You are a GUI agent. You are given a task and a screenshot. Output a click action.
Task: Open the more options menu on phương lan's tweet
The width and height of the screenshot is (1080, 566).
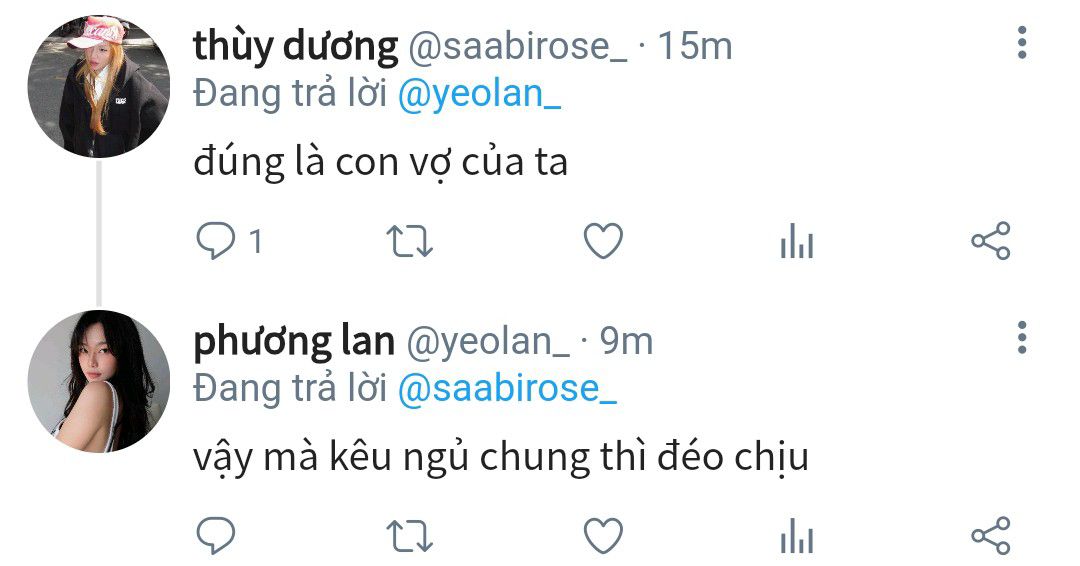coord(1022,337)
